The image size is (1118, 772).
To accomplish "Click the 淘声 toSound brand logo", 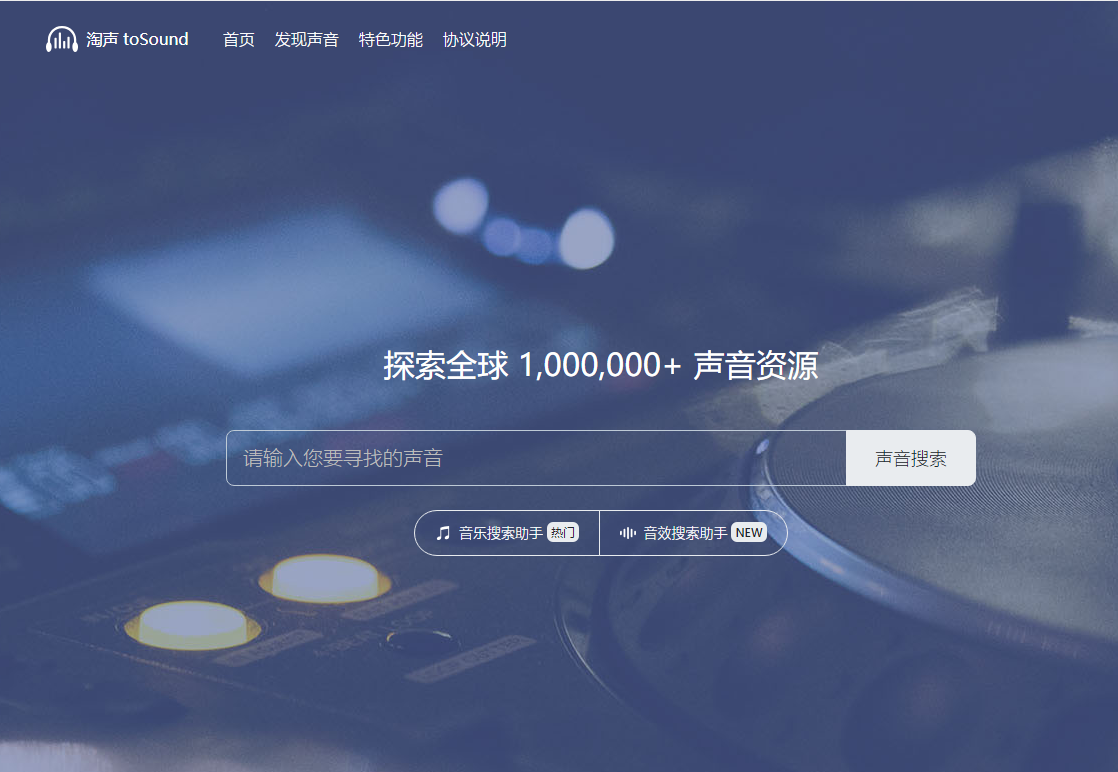I will click(x=117, y=38).
